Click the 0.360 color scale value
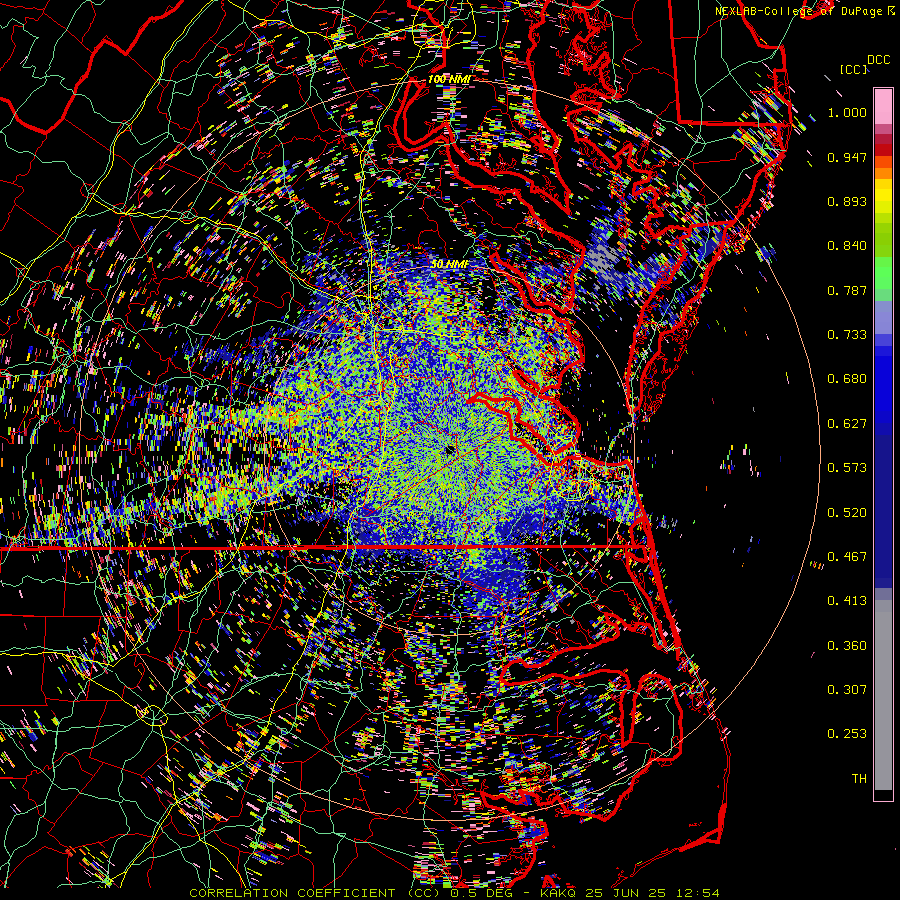 click(x=847, y=646)
